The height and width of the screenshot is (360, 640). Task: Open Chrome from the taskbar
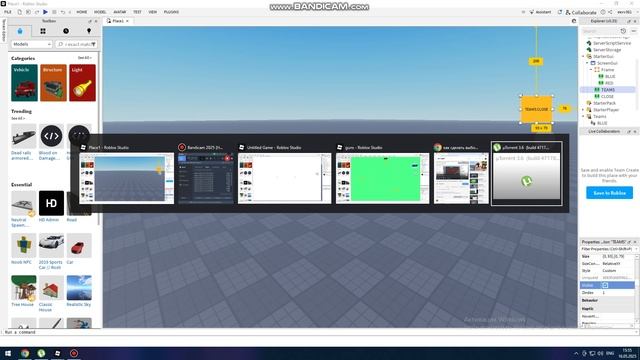coord(25,353)
